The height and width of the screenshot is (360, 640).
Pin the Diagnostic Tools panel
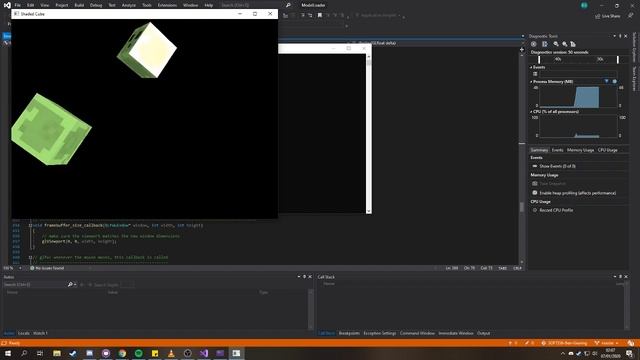click(620, 36)
